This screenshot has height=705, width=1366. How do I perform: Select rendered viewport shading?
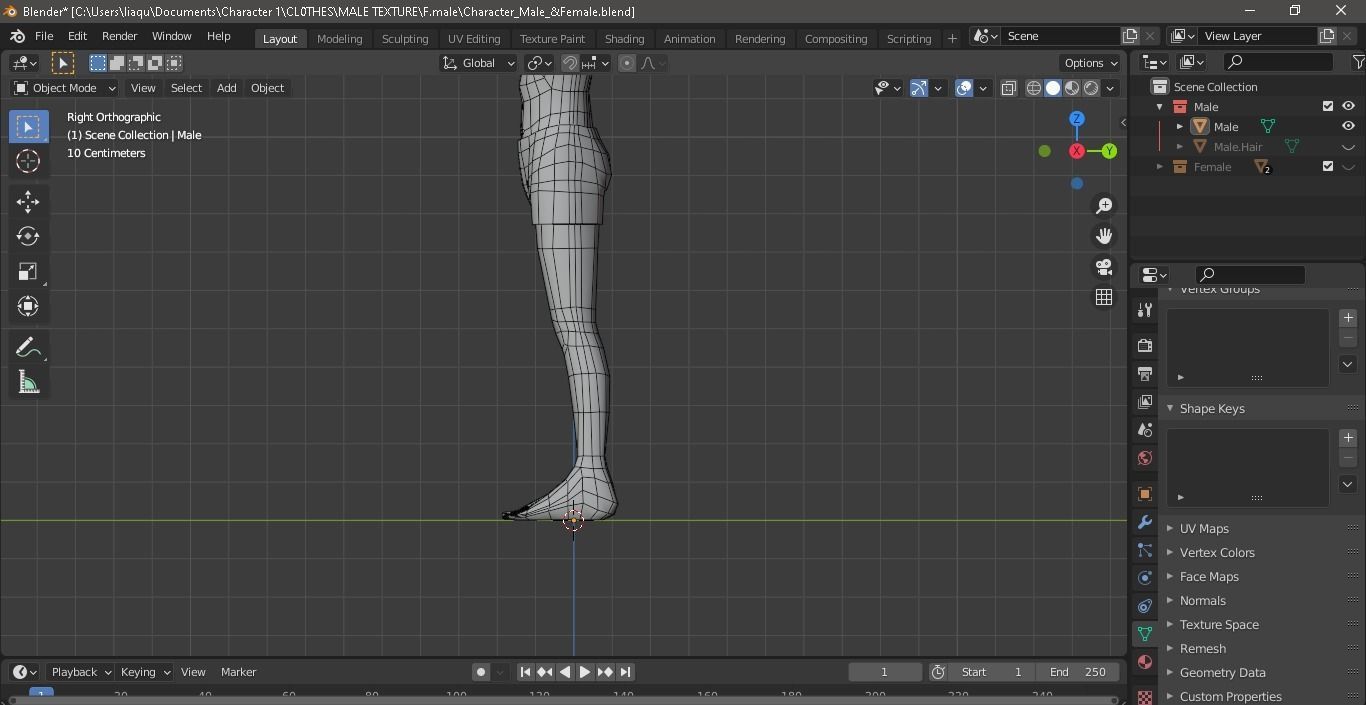1091,88
